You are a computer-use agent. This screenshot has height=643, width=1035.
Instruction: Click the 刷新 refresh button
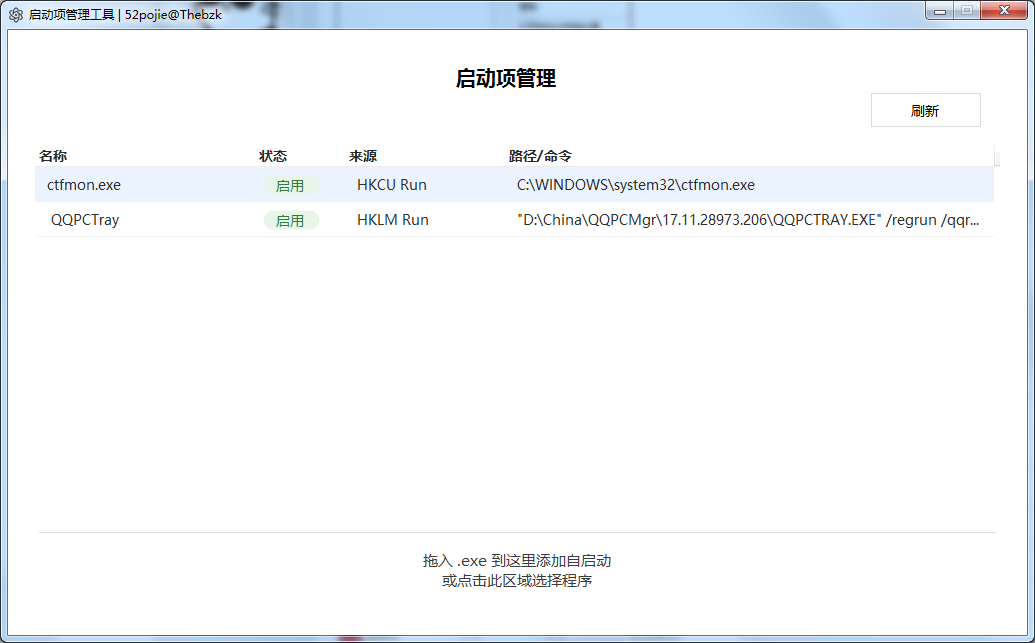coord(925,111)
